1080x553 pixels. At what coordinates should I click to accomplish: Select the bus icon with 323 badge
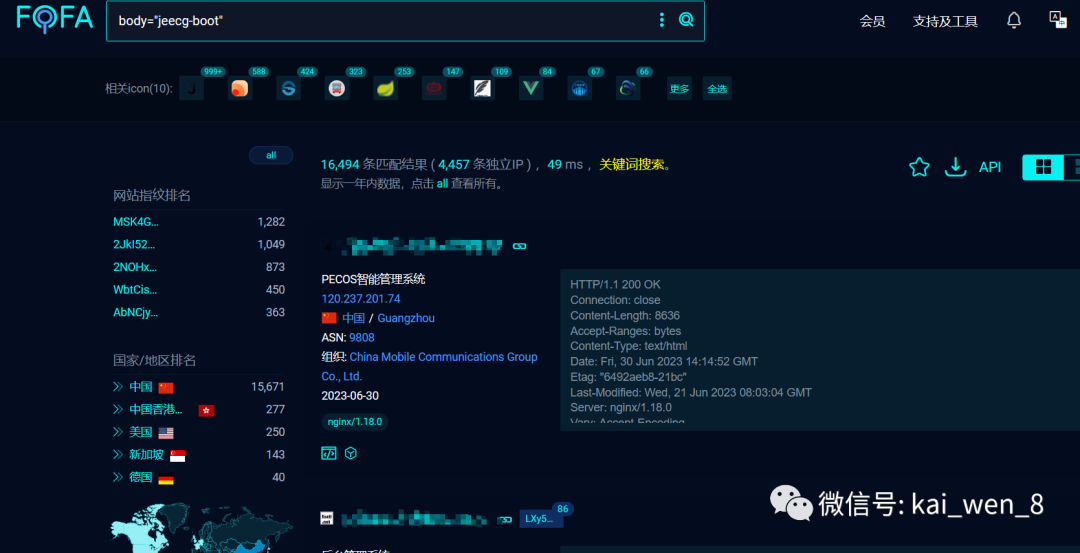pos(337,88)
